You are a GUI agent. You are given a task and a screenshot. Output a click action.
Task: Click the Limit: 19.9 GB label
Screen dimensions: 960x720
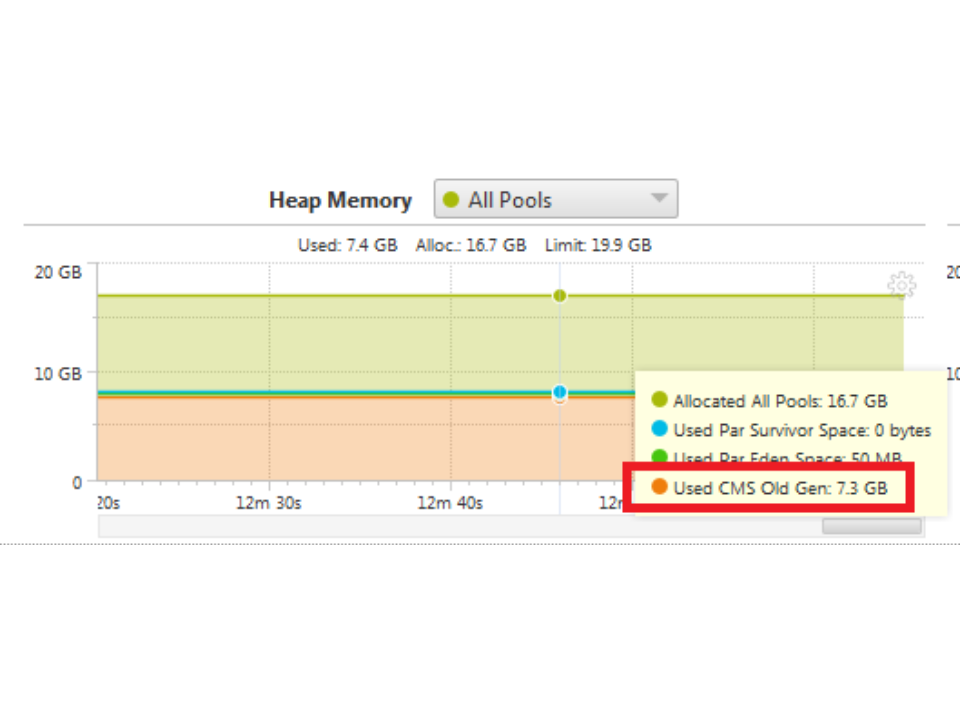click(598, 244)
